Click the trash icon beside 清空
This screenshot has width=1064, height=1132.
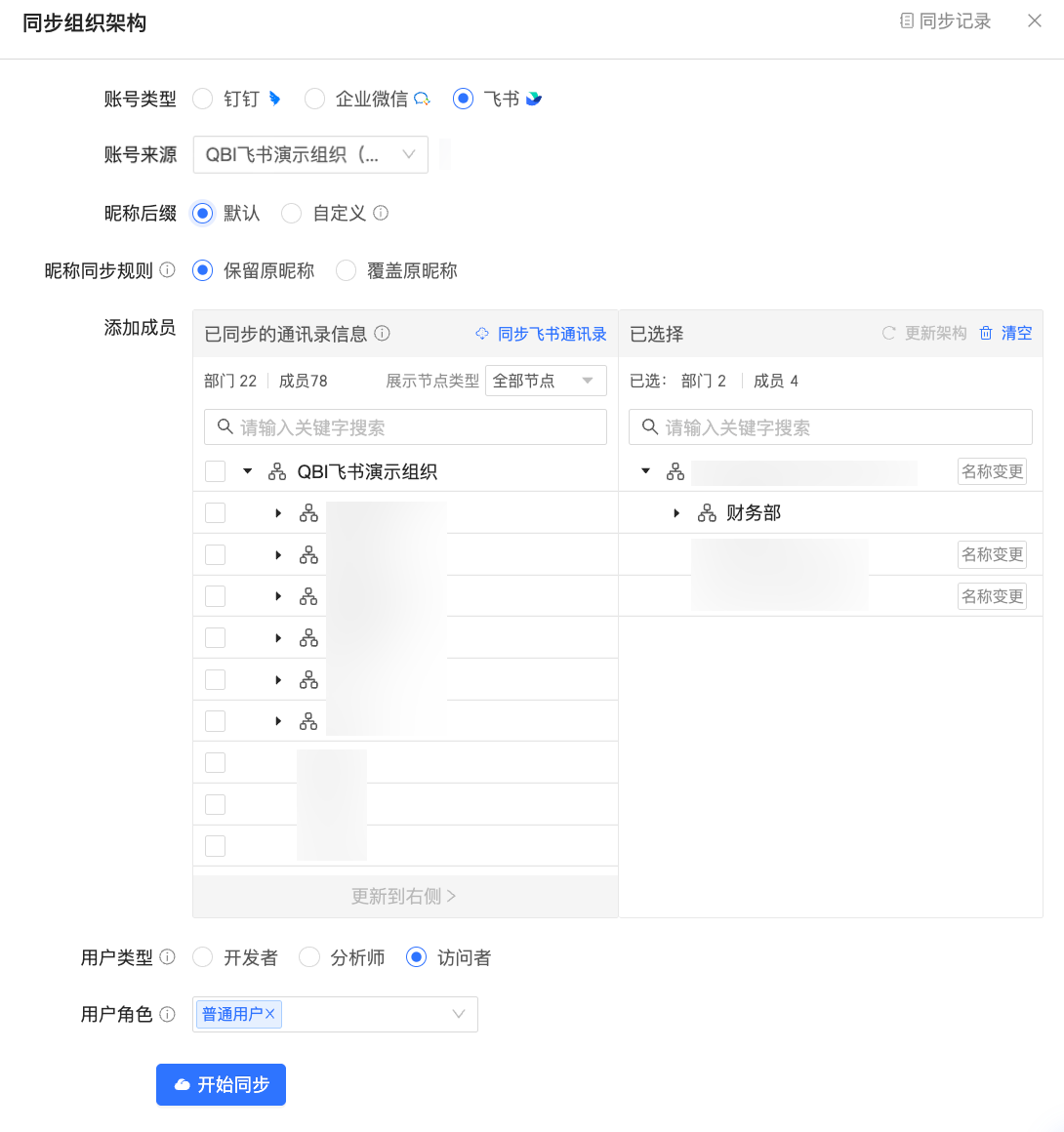[988, 333]
